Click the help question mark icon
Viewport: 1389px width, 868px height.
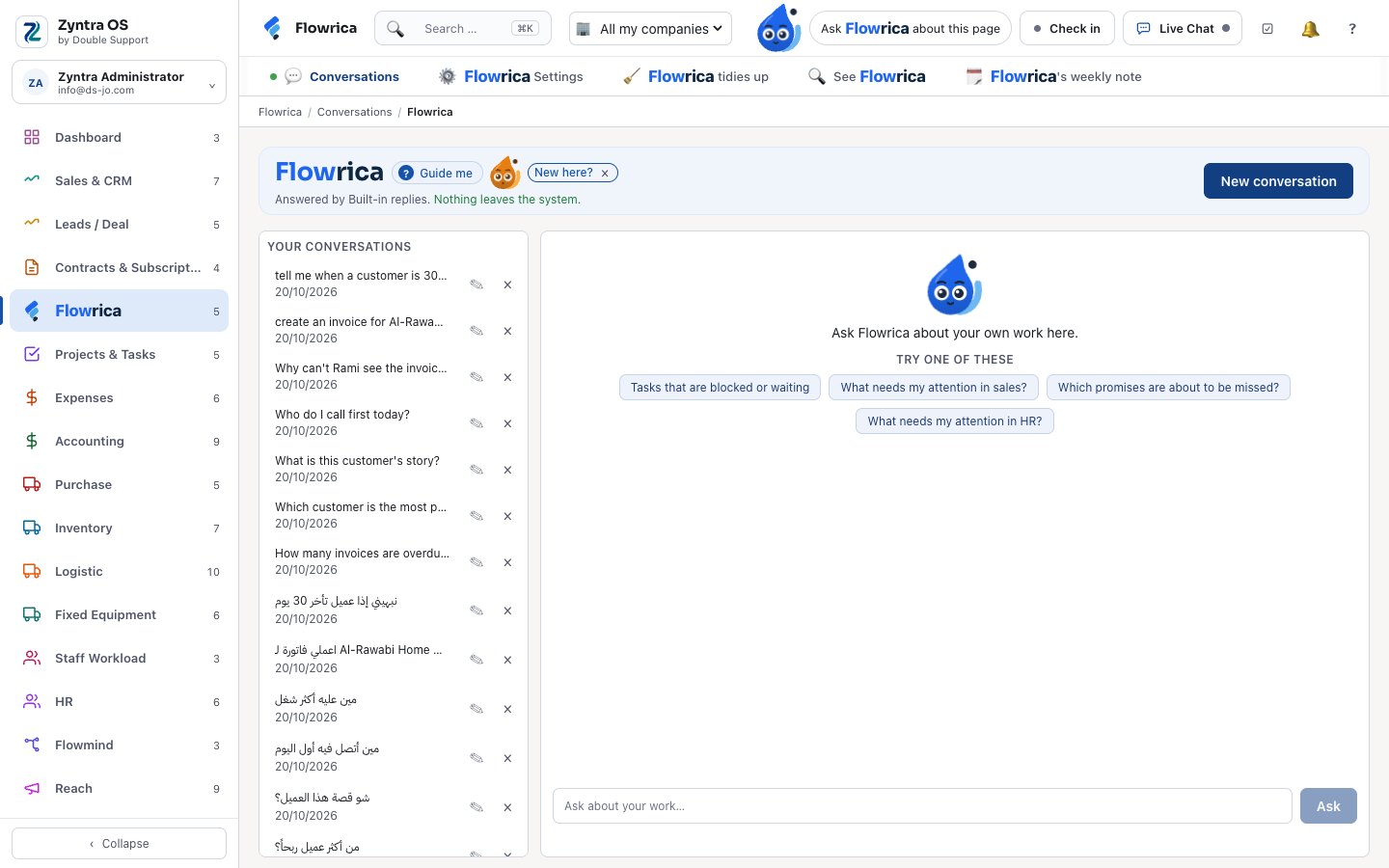click(1352, 29)
